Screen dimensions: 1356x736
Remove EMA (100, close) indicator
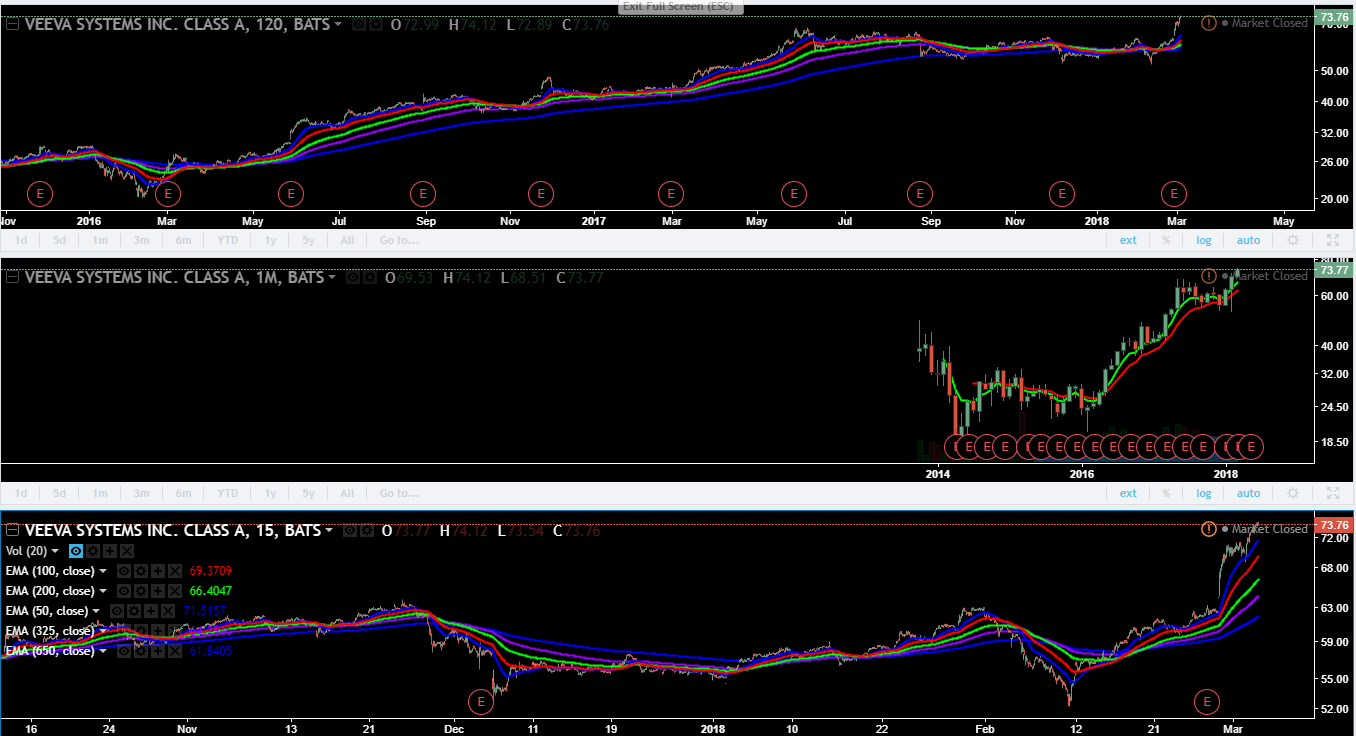pyautogui.click(x=175, y=571)
